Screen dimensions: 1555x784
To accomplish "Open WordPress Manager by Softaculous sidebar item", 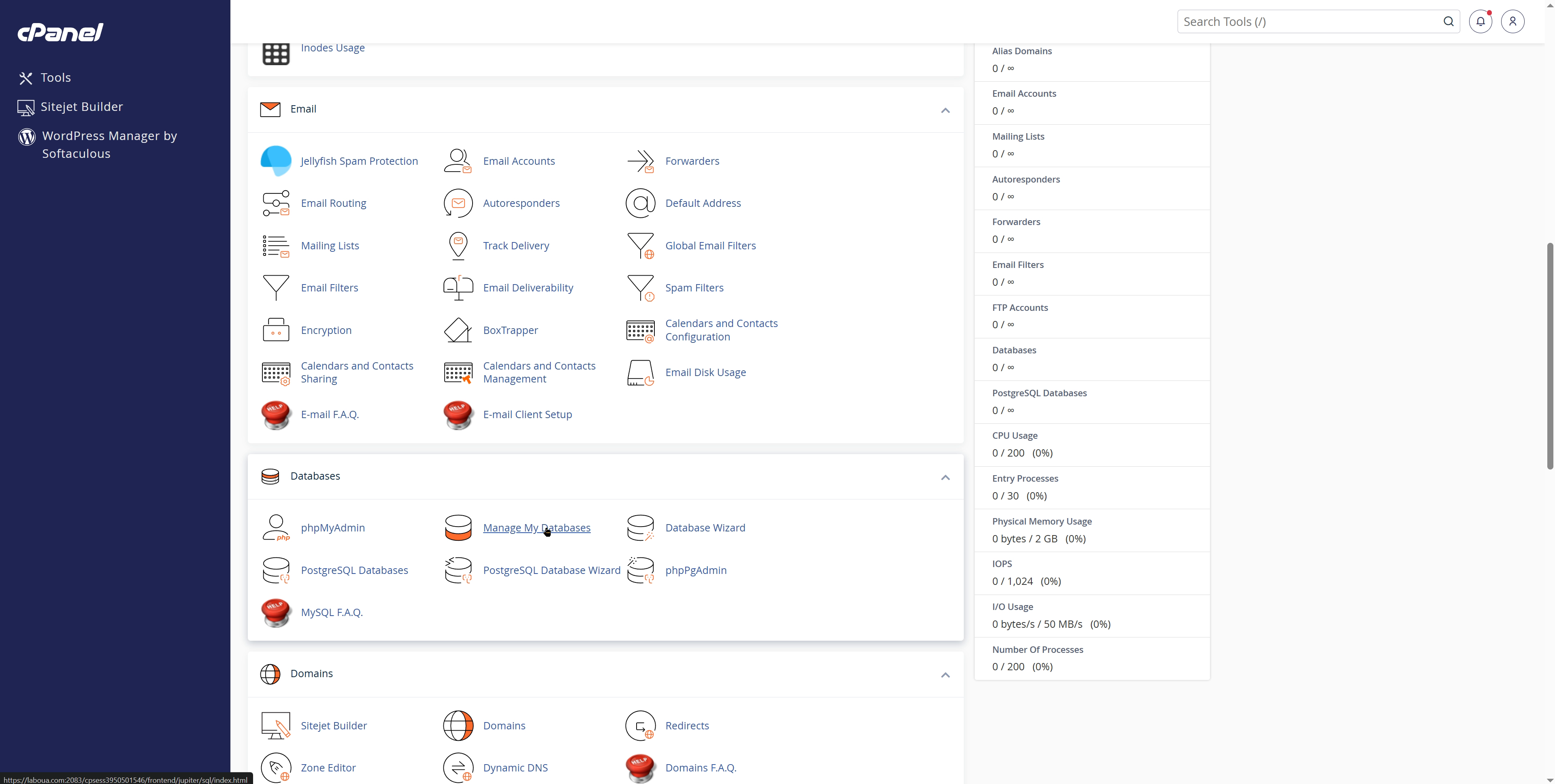I will click(x=98, y=145).
